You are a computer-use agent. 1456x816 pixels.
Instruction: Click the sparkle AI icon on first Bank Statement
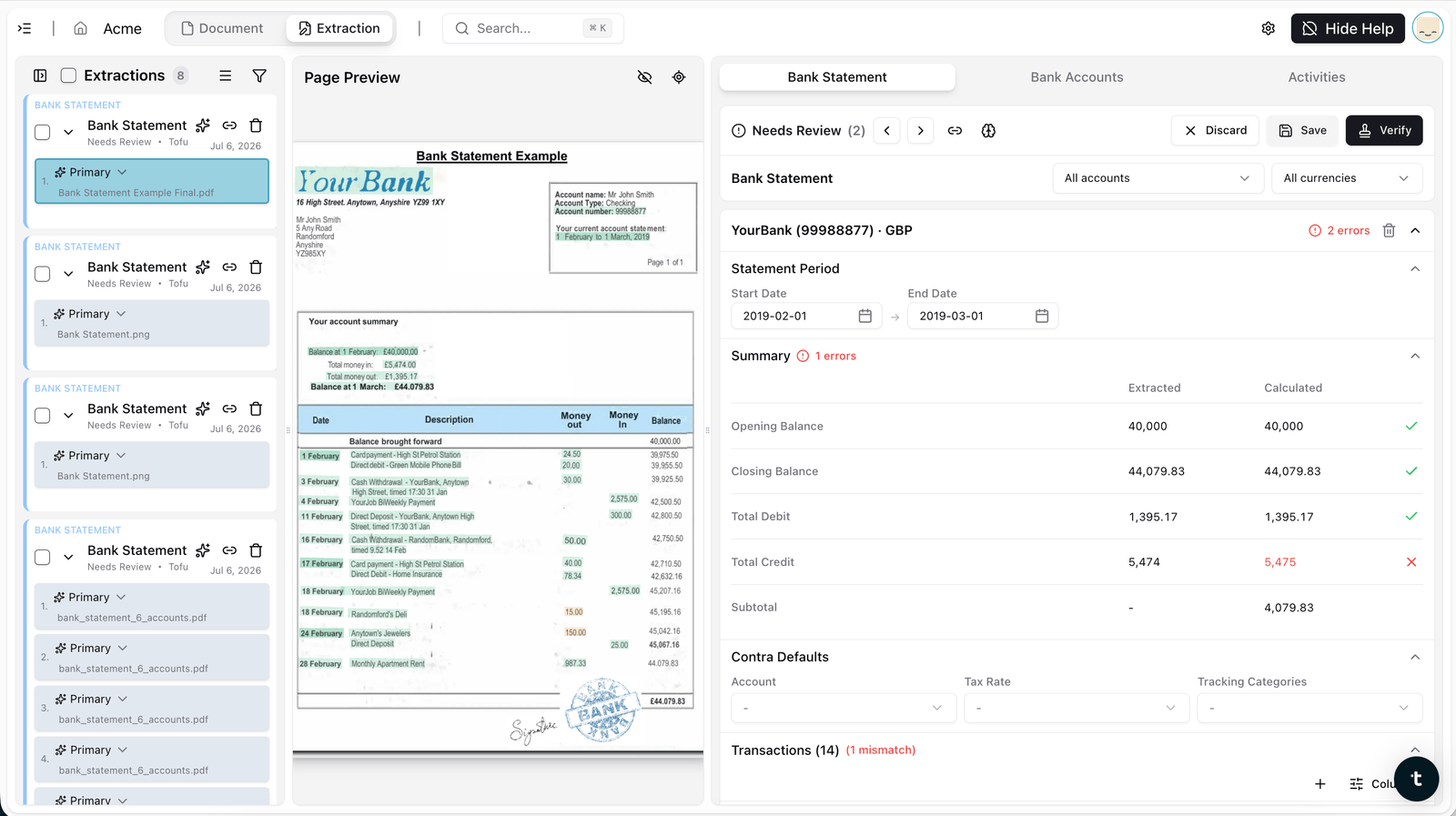(x=203, y=126)
